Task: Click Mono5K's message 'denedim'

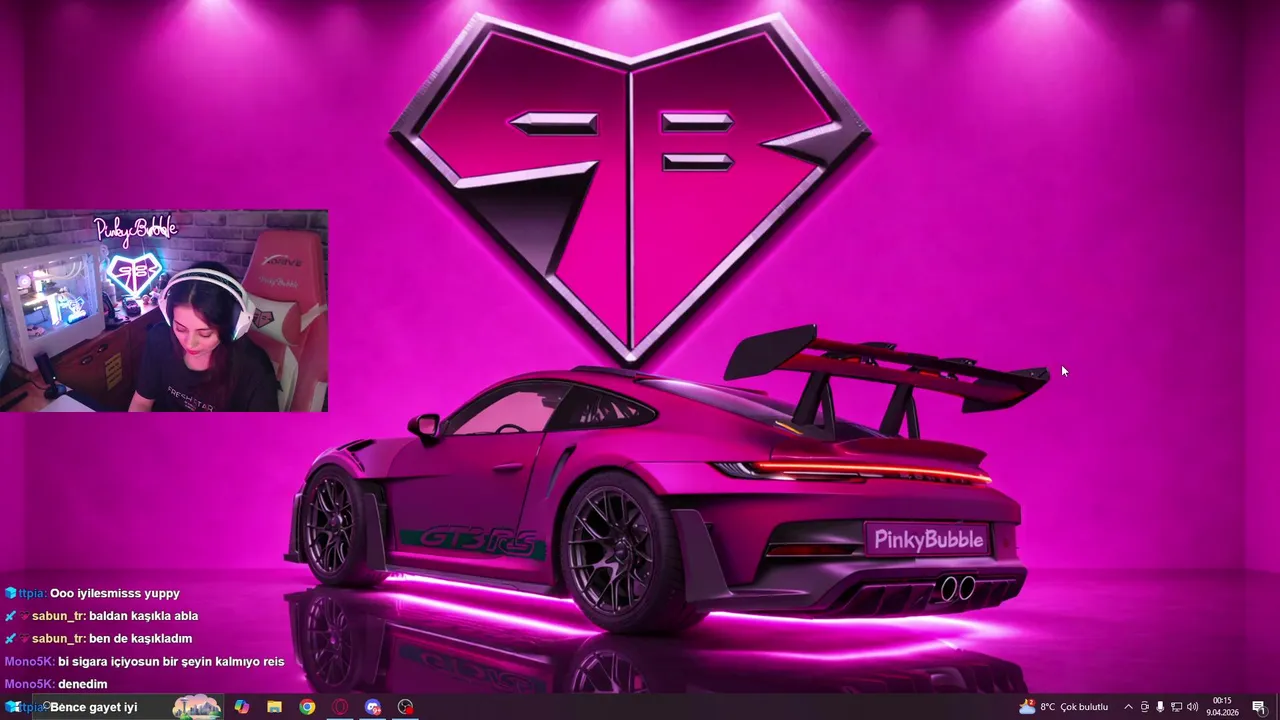Action: [x=82, y=684]
